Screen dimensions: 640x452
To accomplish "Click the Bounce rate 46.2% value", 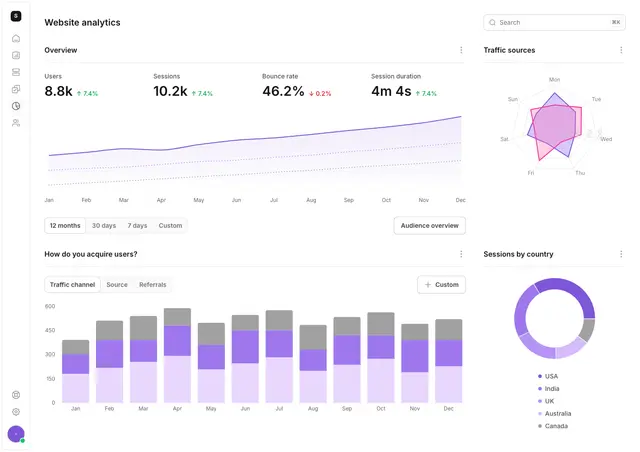I will point(283,91).
